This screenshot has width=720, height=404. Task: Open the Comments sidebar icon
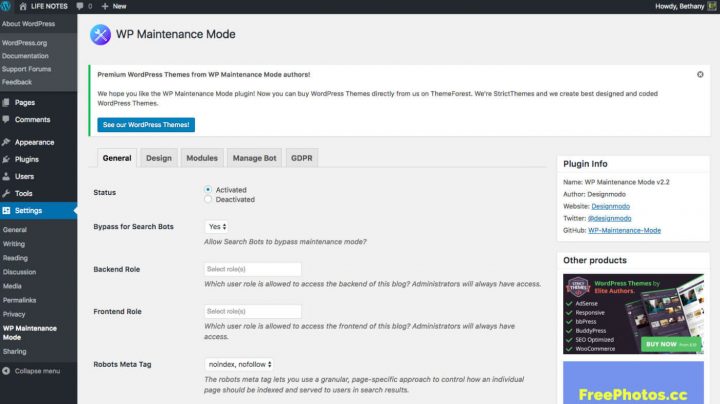tap(6, 119)
